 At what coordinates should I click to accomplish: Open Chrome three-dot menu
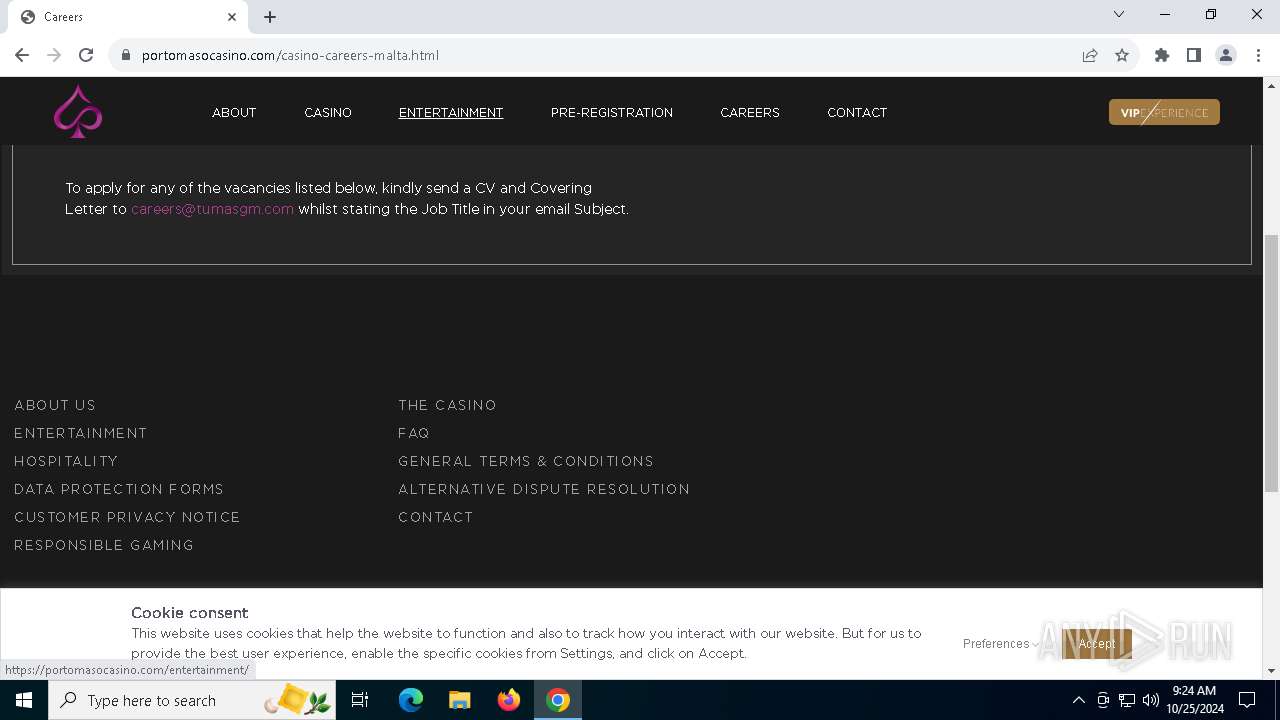(x=1258, y=55)
